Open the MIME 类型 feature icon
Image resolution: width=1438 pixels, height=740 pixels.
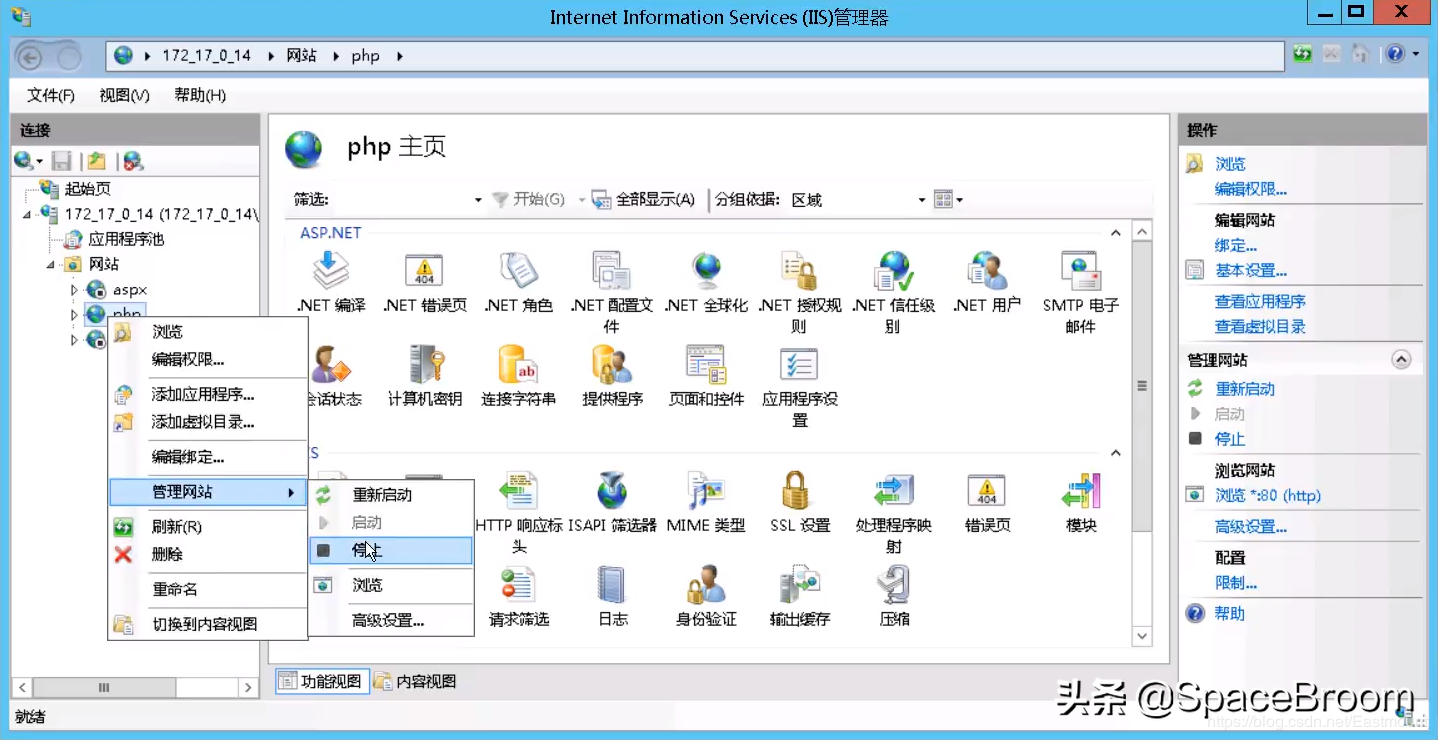pos(706,490)
